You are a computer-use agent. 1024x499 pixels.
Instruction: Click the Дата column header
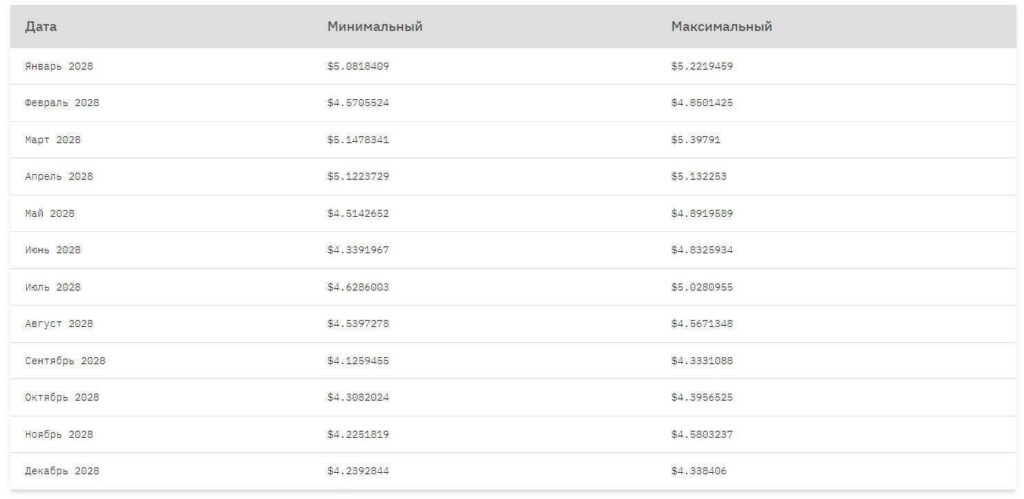tap(41, 27)
